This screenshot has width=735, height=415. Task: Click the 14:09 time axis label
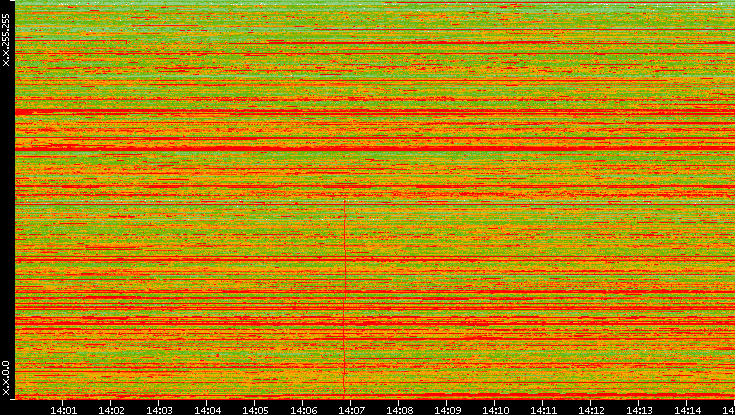tap(447, 410)
